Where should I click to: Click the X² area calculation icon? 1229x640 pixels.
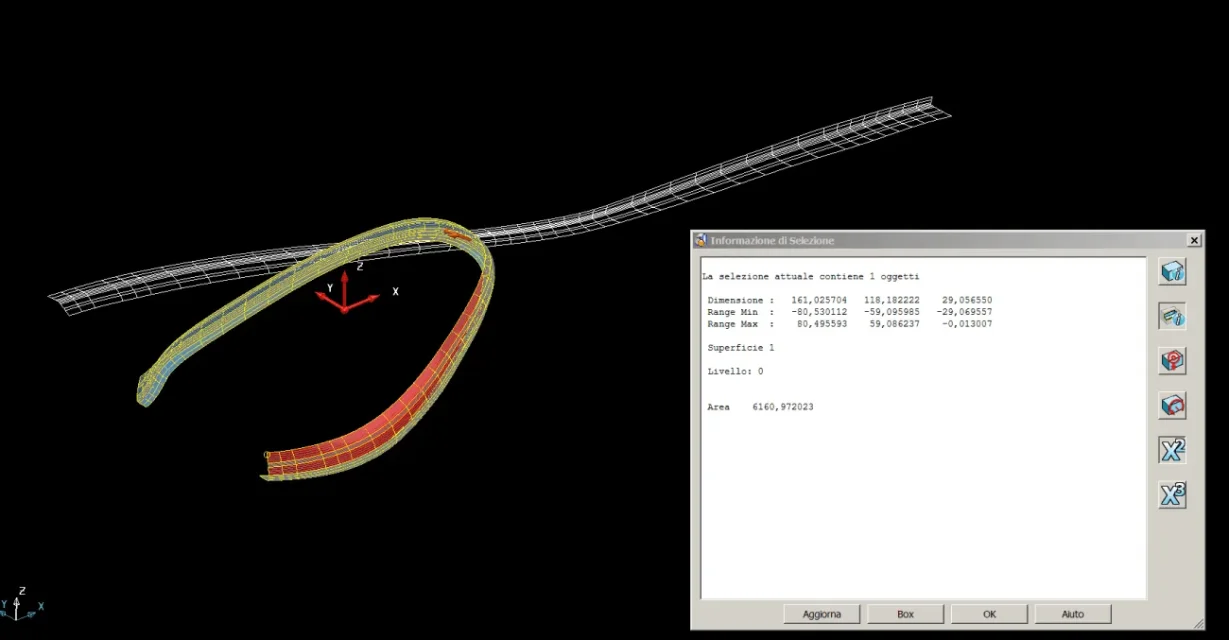click(x=1172, y=450)
